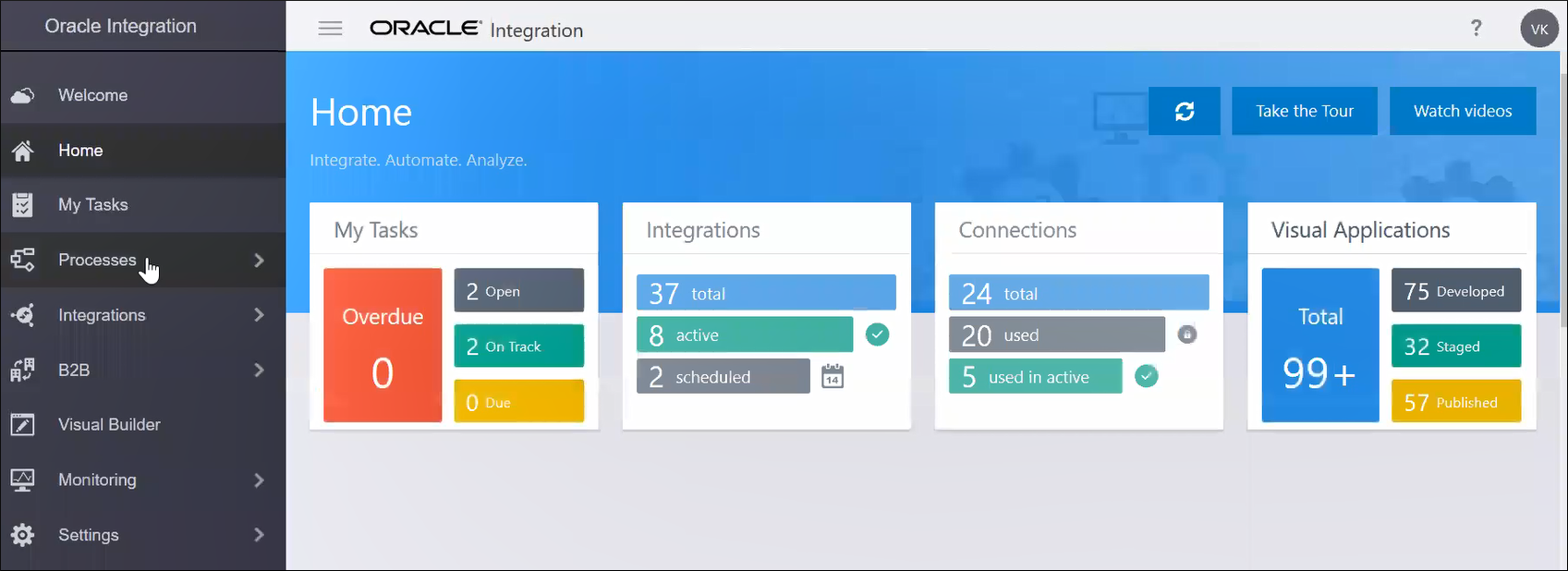The width and height of the screenshot is (1568, 571).
Task: Click the Connections card heading
Action: (x=1017, y=230)
